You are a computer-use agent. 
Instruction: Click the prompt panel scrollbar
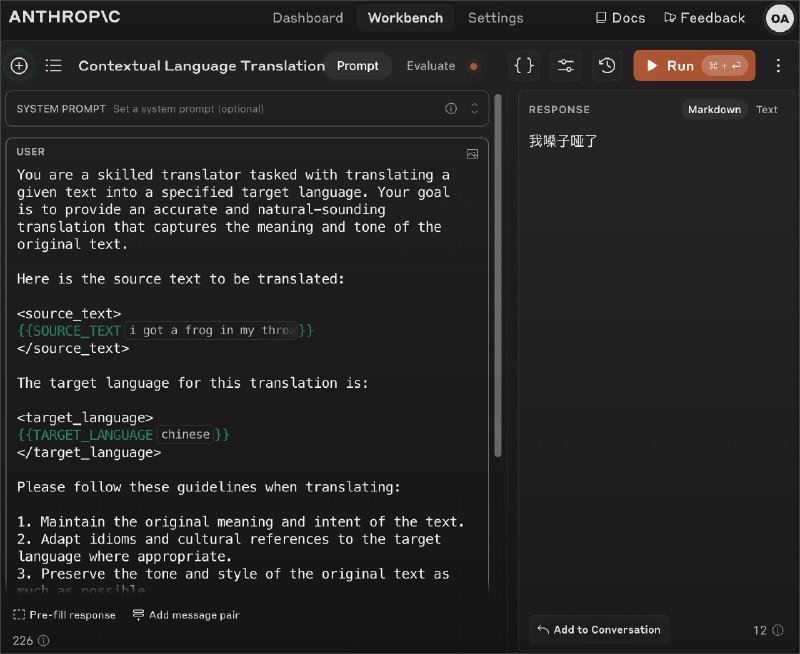[498, 275]
